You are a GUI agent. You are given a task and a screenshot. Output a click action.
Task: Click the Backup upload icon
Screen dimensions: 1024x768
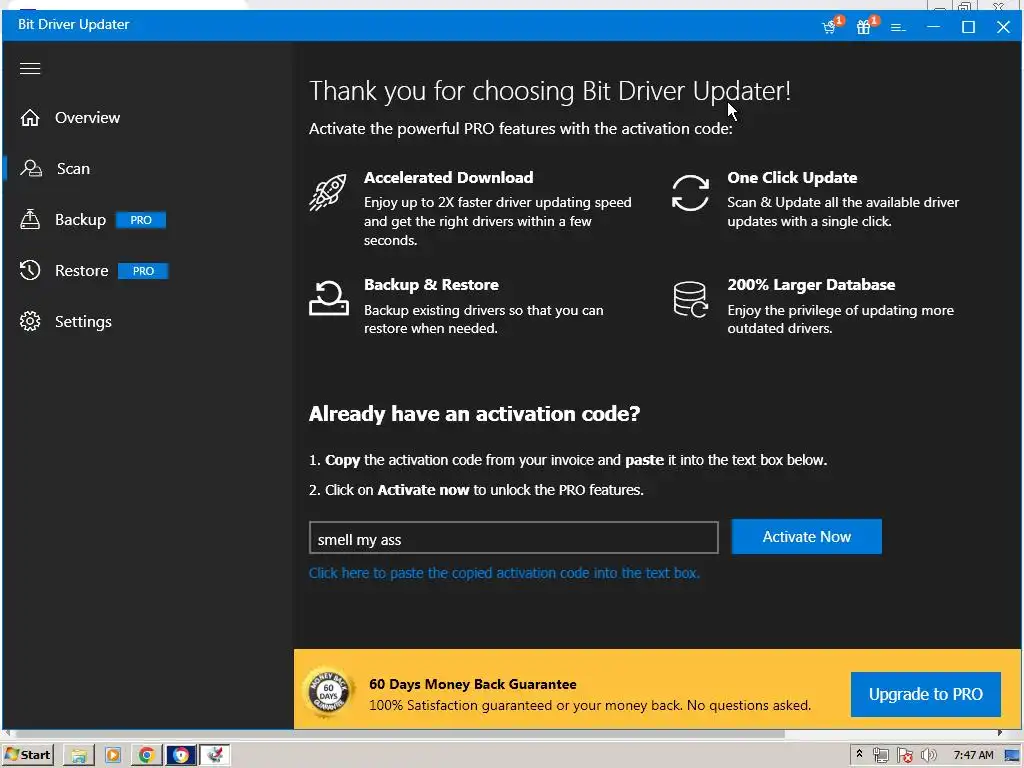(x=30, y=219)
